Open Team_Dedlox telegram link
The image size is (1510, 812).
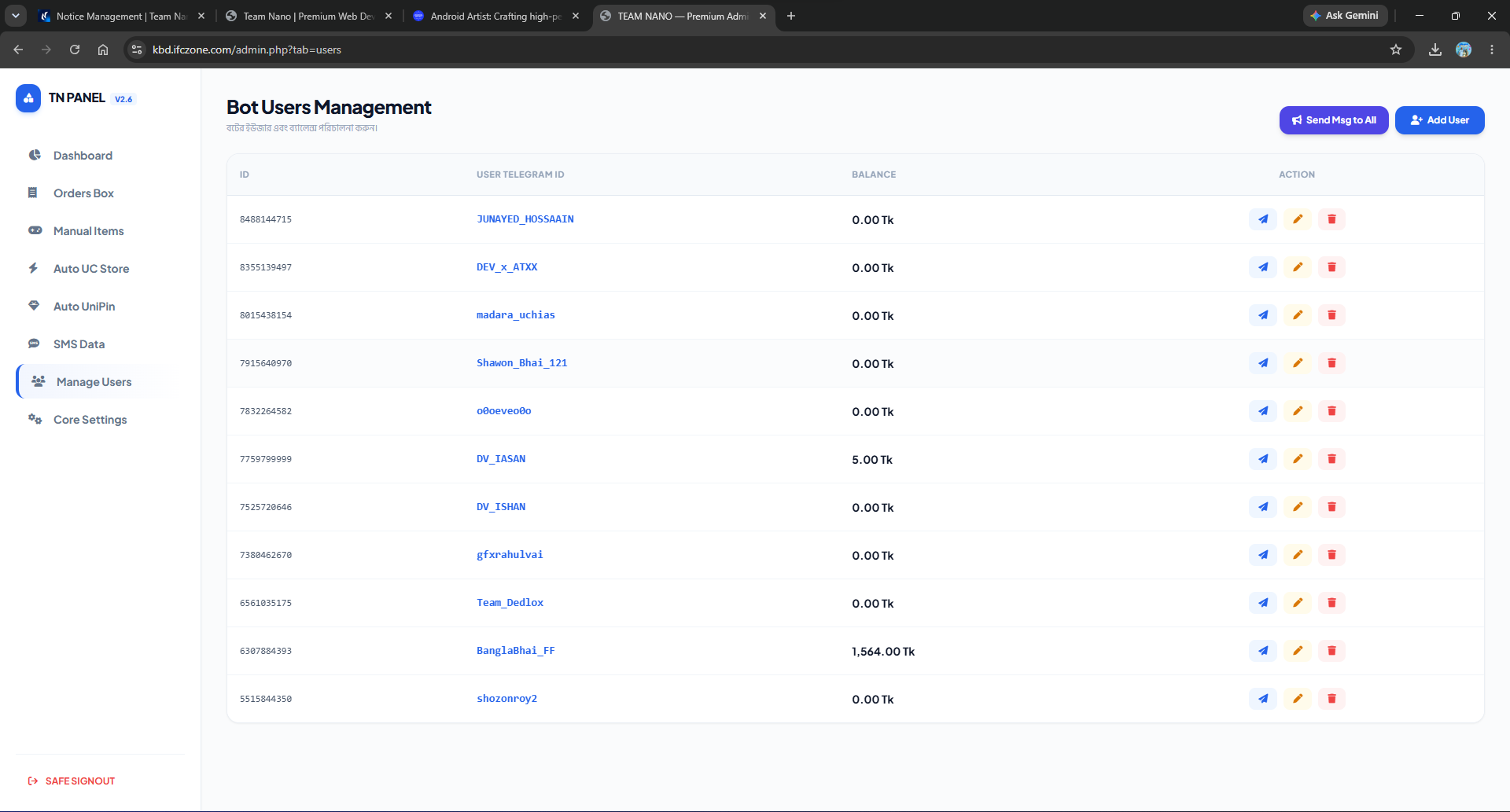click(510, 603)
